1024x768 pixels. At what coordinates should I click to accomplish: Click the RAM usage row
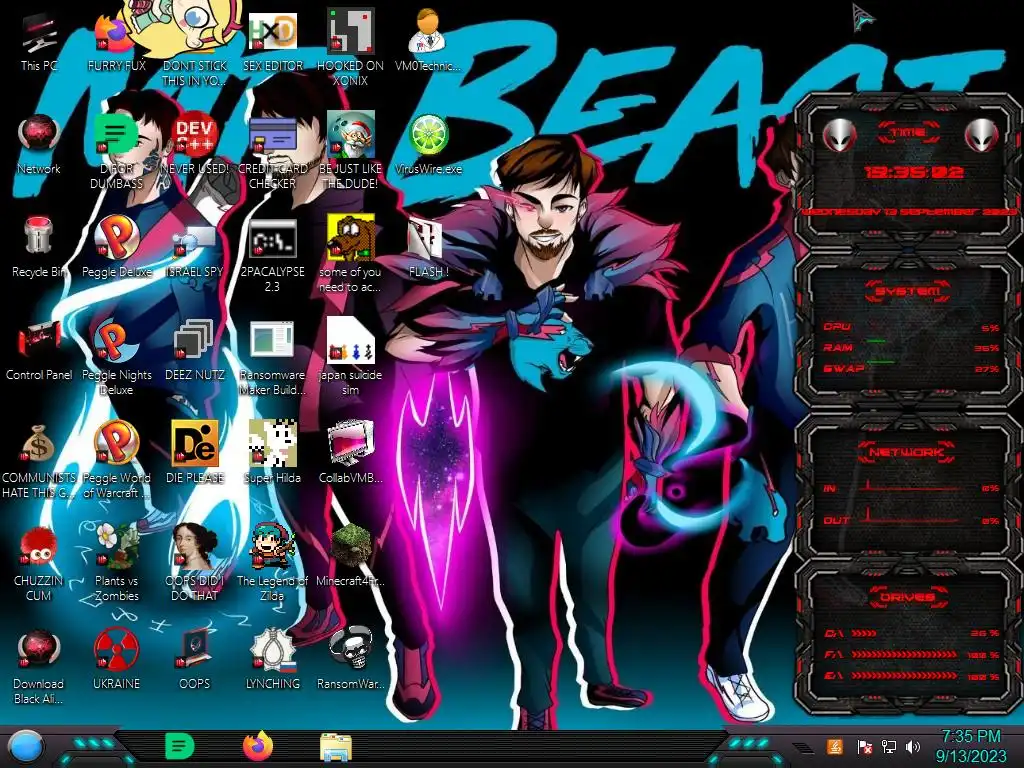tap(912, 347)
